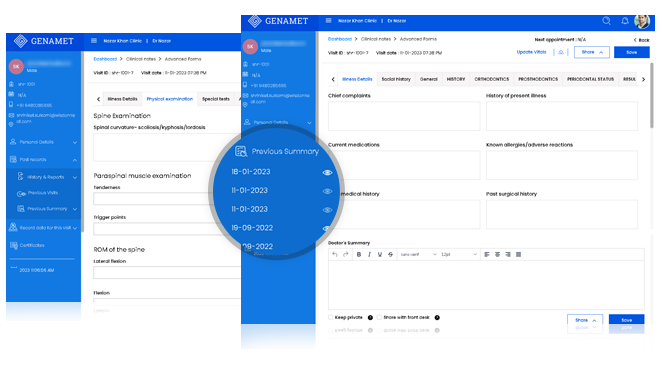
Task: Align text left in summary editor
Action: (487, 254)
